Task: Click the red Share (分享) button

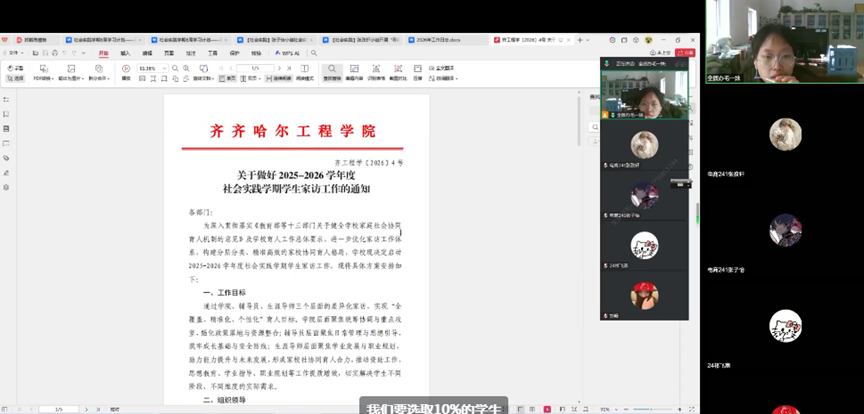Action: point(685,53)
